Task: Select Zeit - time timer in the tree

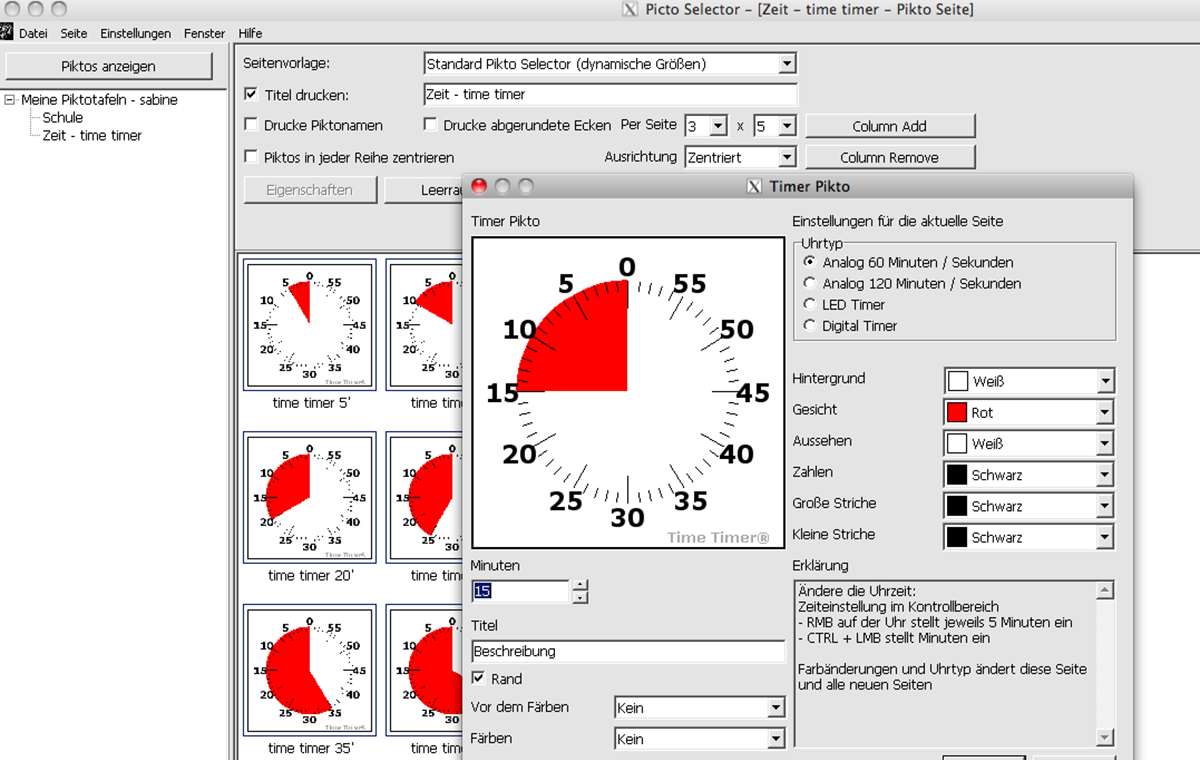Action: (92, 135)
